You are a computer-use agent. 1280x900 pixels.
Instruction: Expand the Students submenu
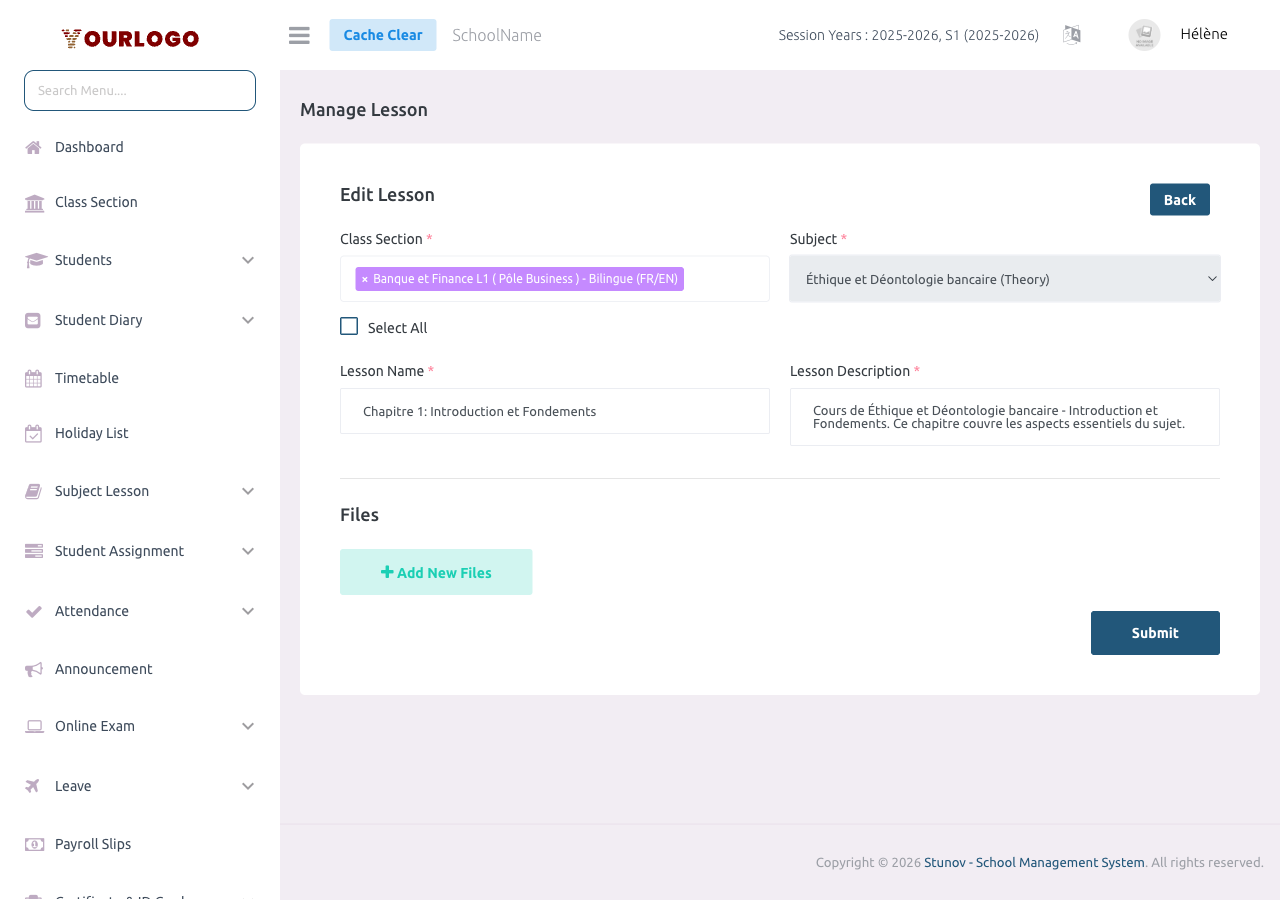pyautogui.click(x=248, y=261)
